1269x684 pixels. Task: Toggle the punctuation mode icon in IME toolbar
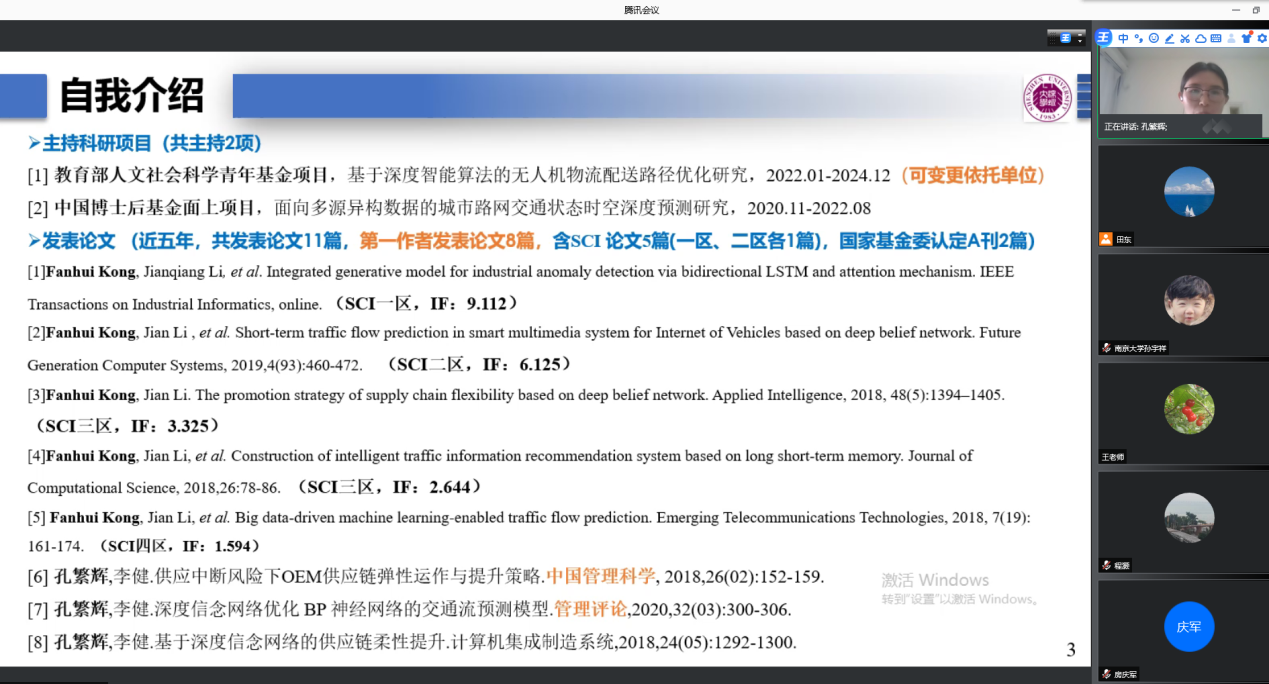(x=1138, y=38)
